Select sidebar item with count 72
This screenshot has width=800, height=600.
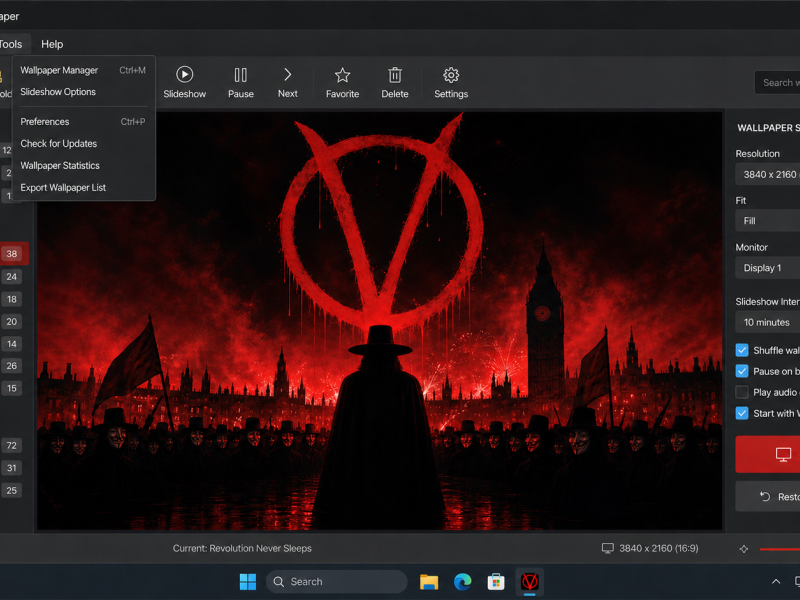coord(12,445)
